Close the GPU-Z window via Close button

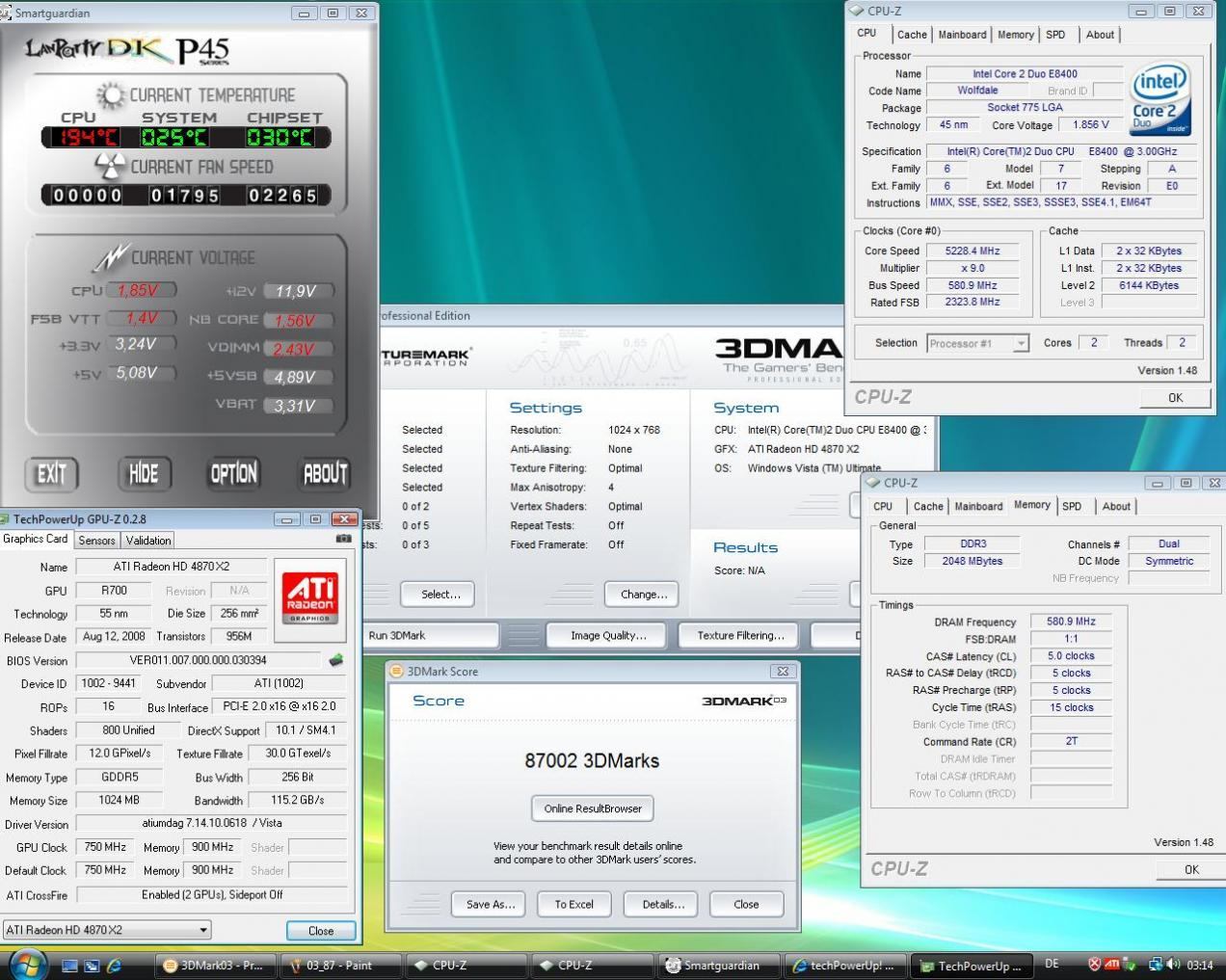[321, 931]
